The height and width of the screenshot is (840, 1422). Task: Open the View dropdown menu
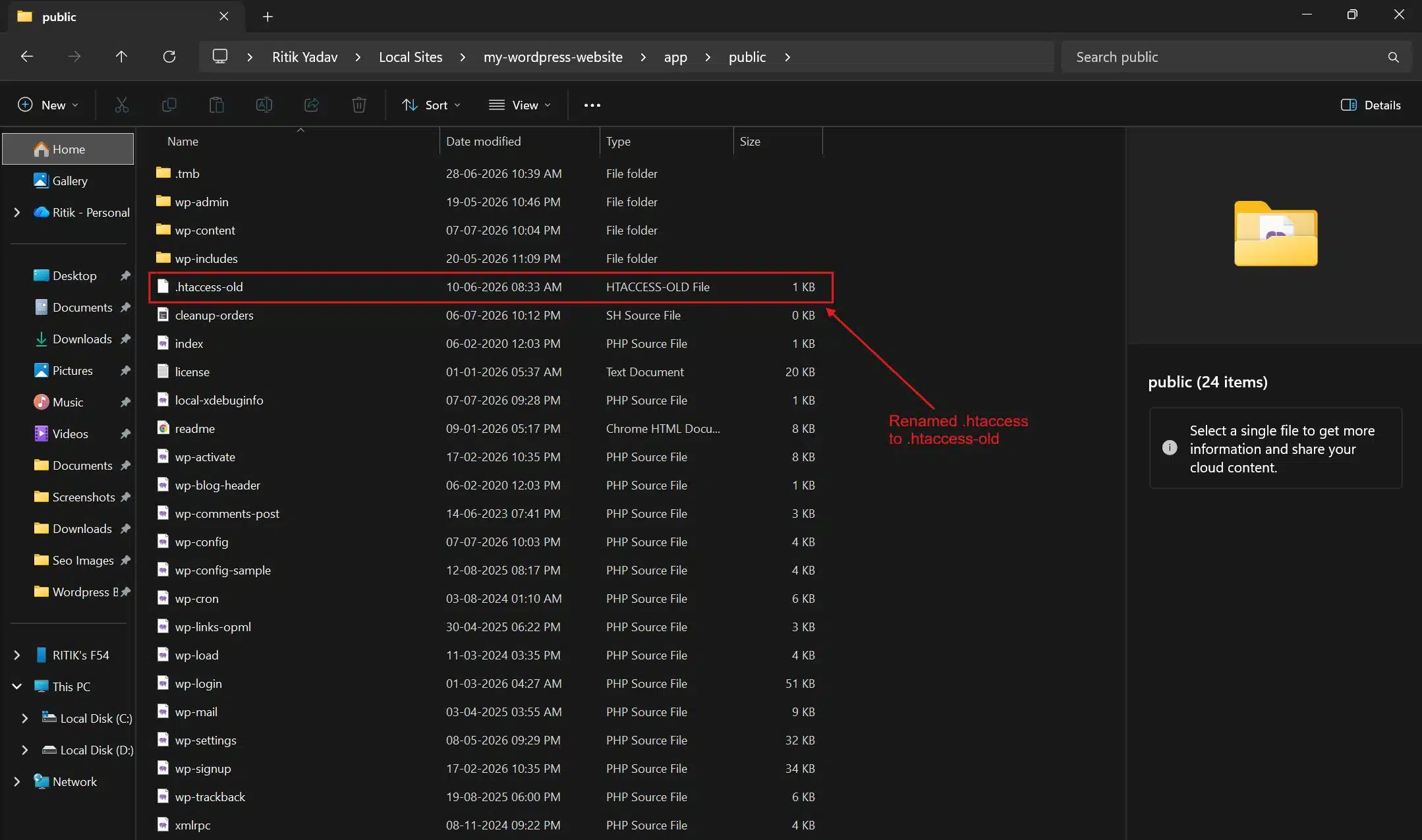click(x=520, y=105)
